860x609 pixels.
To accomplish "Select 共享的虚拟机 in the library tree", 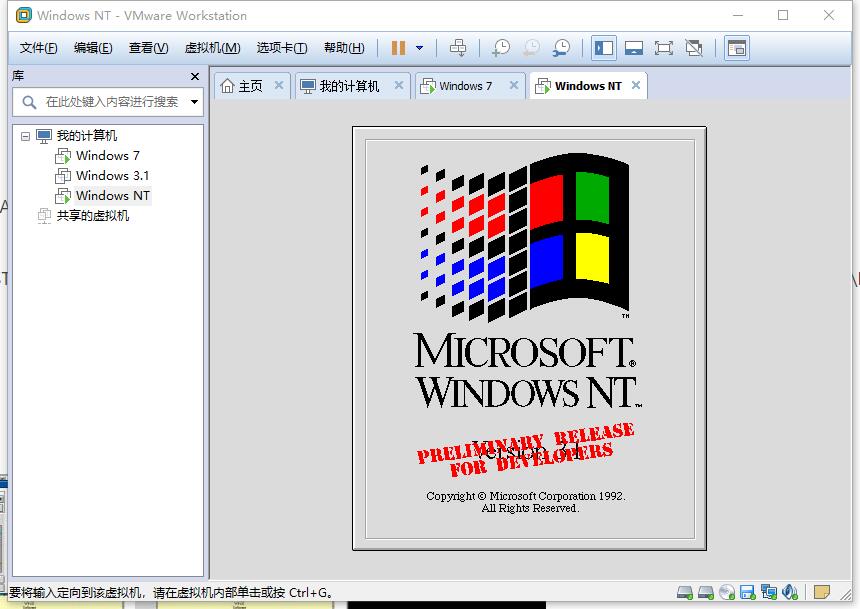I will [x=93, y=216].
